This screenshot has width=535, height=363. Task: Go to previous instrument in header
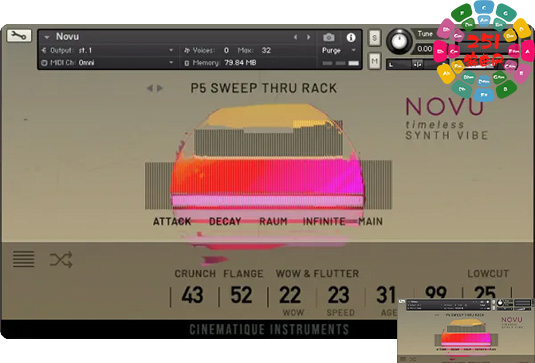(x=295, y=37)
